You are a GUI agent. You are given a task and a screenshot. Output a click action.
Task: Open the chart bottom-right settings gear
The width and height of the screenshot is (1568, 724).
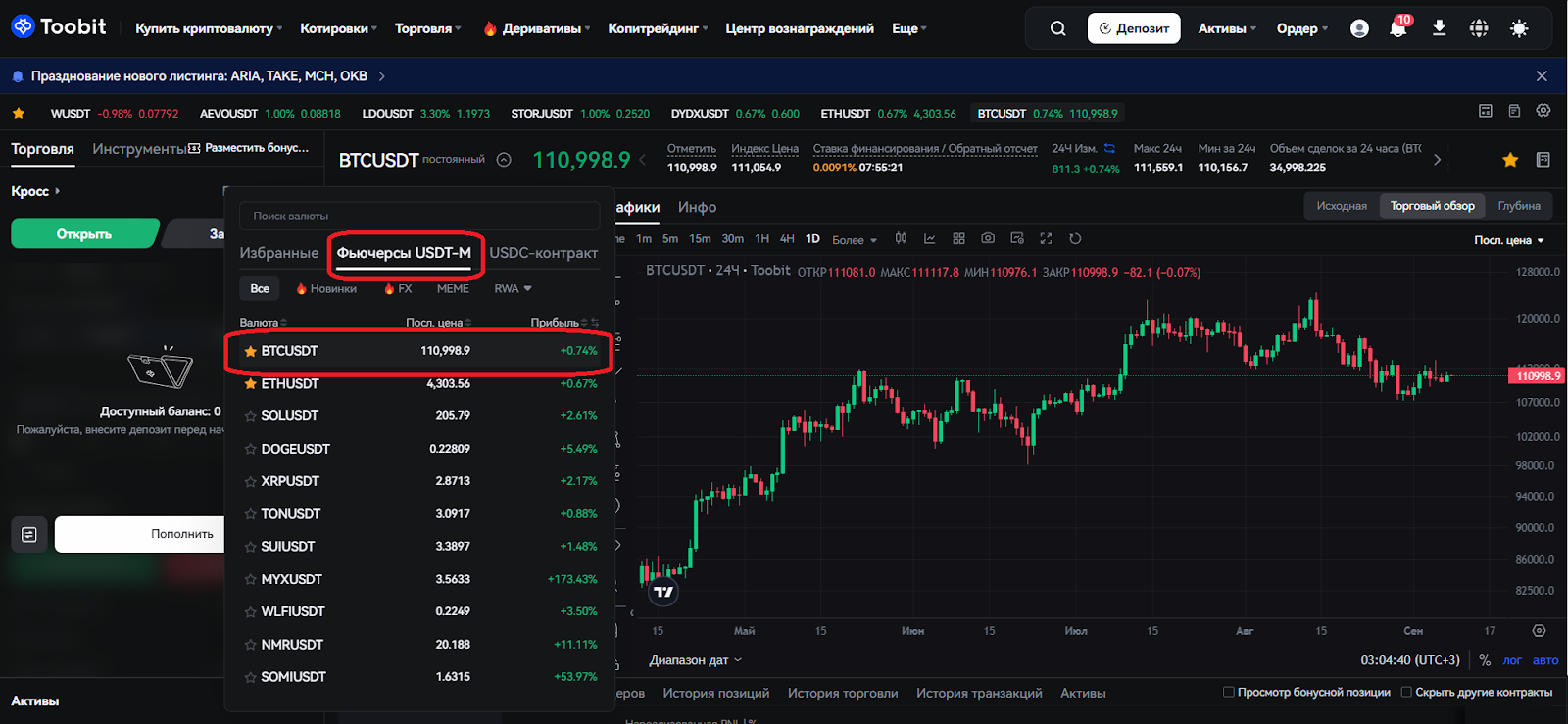1539,631
